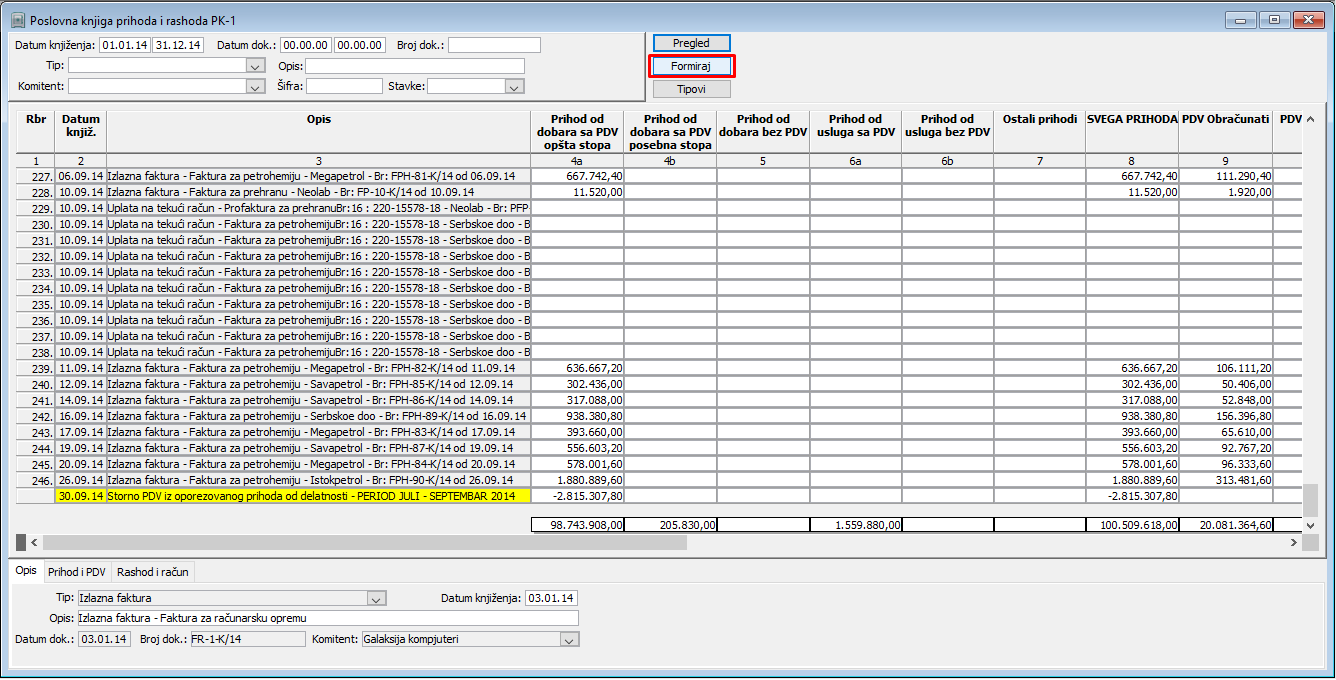The width and height of the screenshot is (1336, 680).
Task: Click vertical scrollbar up arrow
Action: click(1310, 119)
